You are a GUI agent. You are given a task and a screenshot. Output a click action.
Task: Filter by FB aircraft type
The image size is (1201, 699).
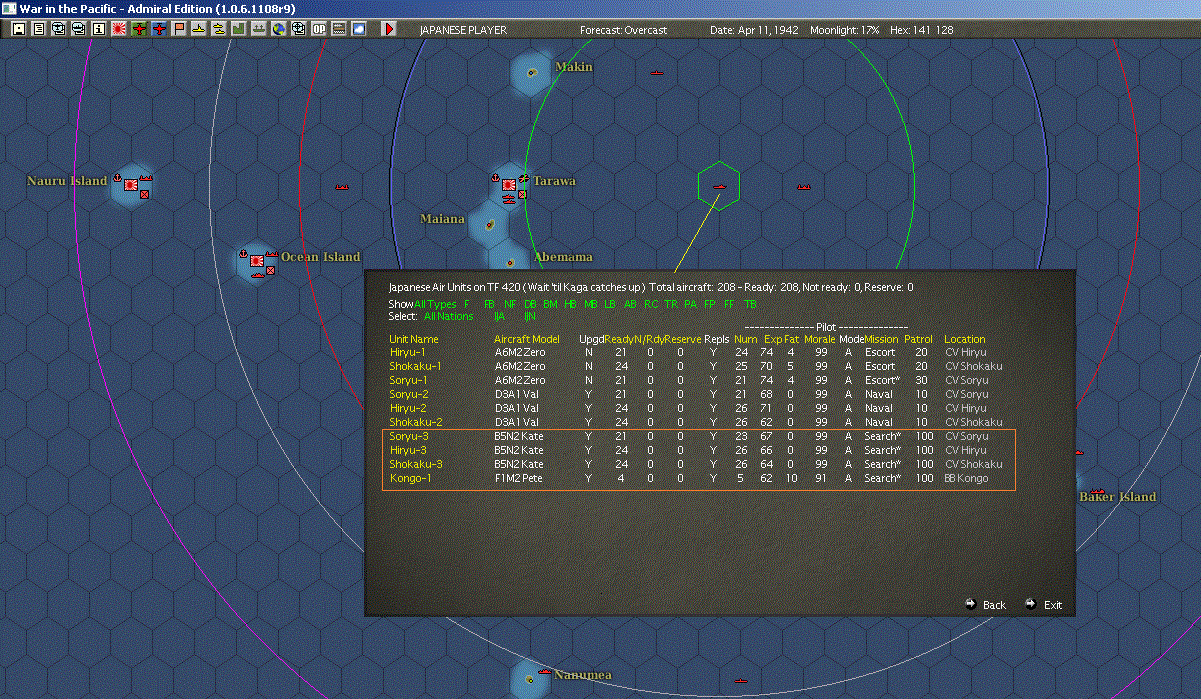point(489,304)
